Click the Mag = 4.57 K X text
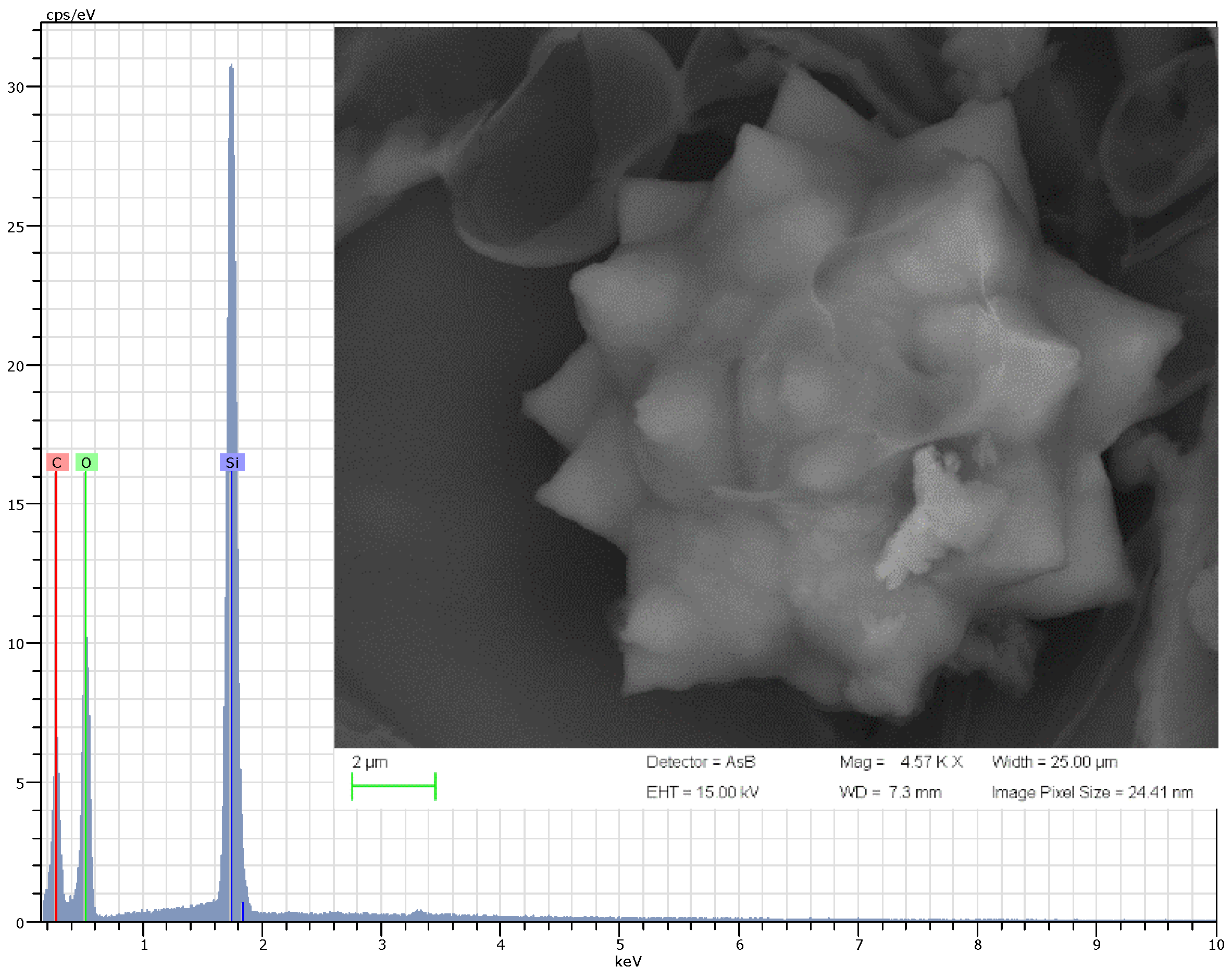 [901, 762]
